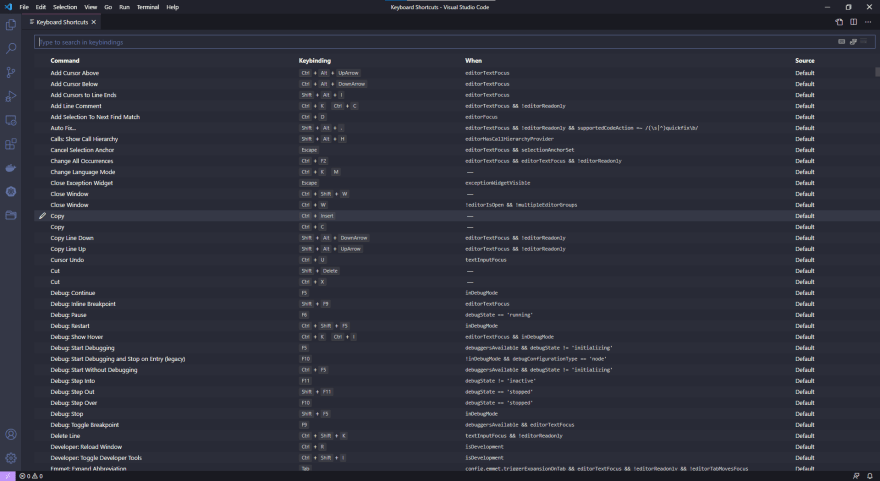Click the When column header
This screenshot has height=481, width=880.
pyautogui.click(x=473, y=61)
